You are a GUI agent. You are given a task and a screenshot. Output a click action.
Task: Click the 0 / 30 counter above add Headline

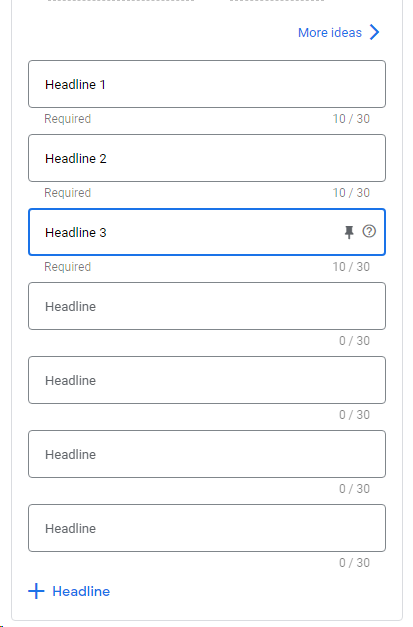point(354,563)
